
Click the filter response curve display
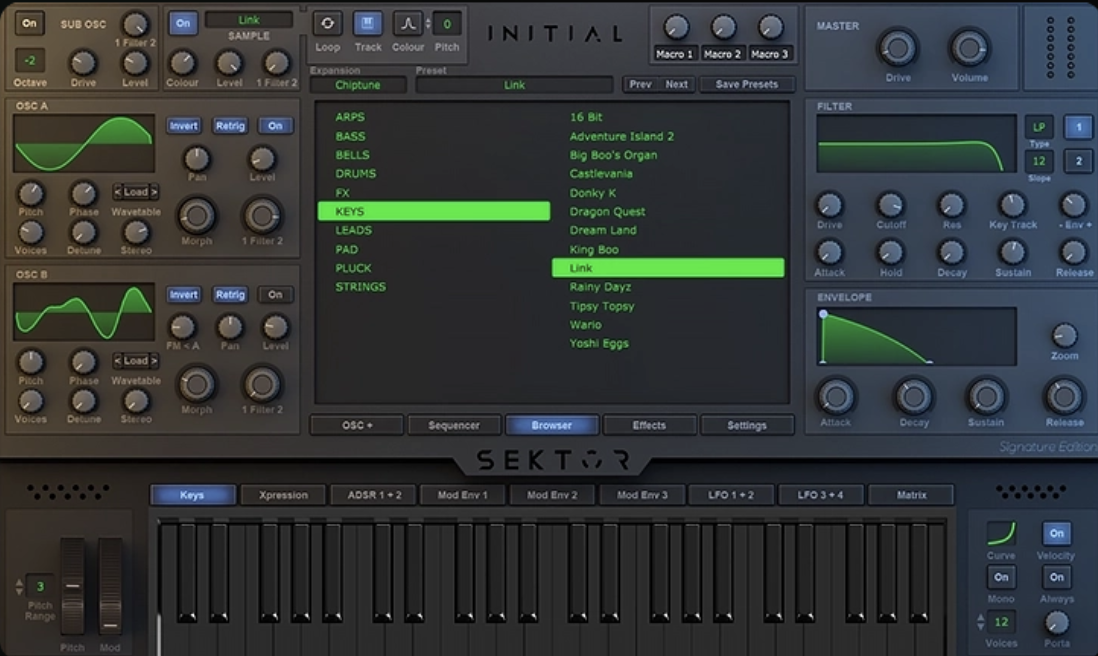click(916, 144)
